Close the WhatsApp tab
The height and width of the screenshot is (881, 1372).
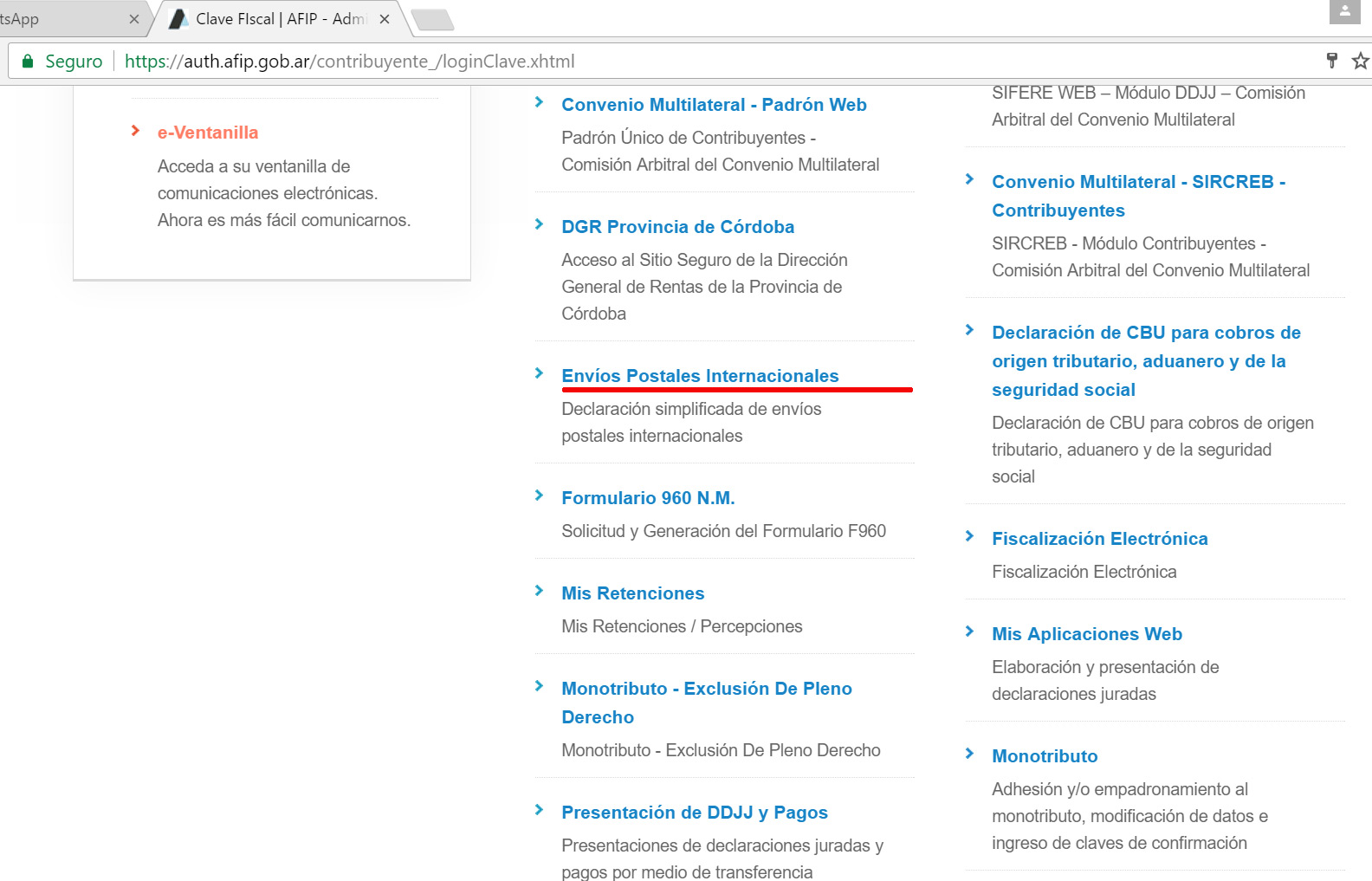tap(134, 19)
